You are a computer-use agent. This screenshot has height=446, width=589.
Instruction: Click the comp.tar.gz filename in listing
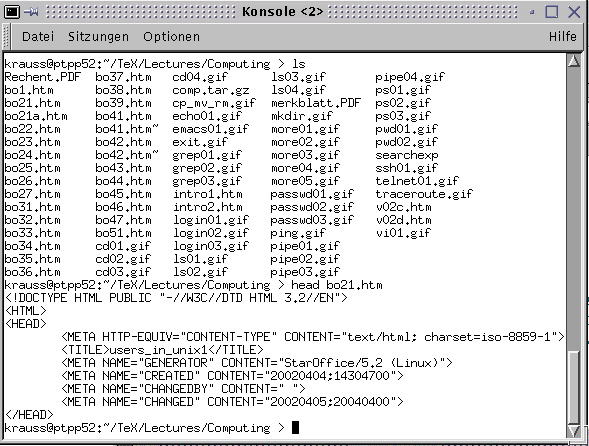(x=211, y=90)
